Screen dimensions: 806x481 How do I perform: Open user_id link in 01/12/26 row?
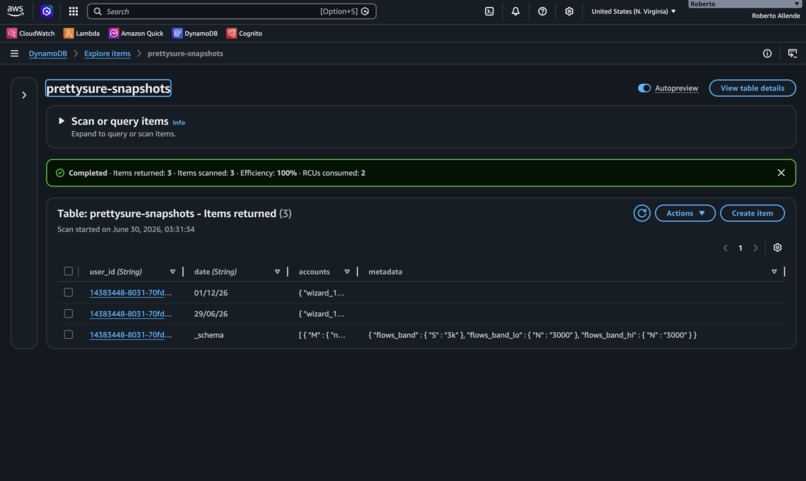click(131, 293)
